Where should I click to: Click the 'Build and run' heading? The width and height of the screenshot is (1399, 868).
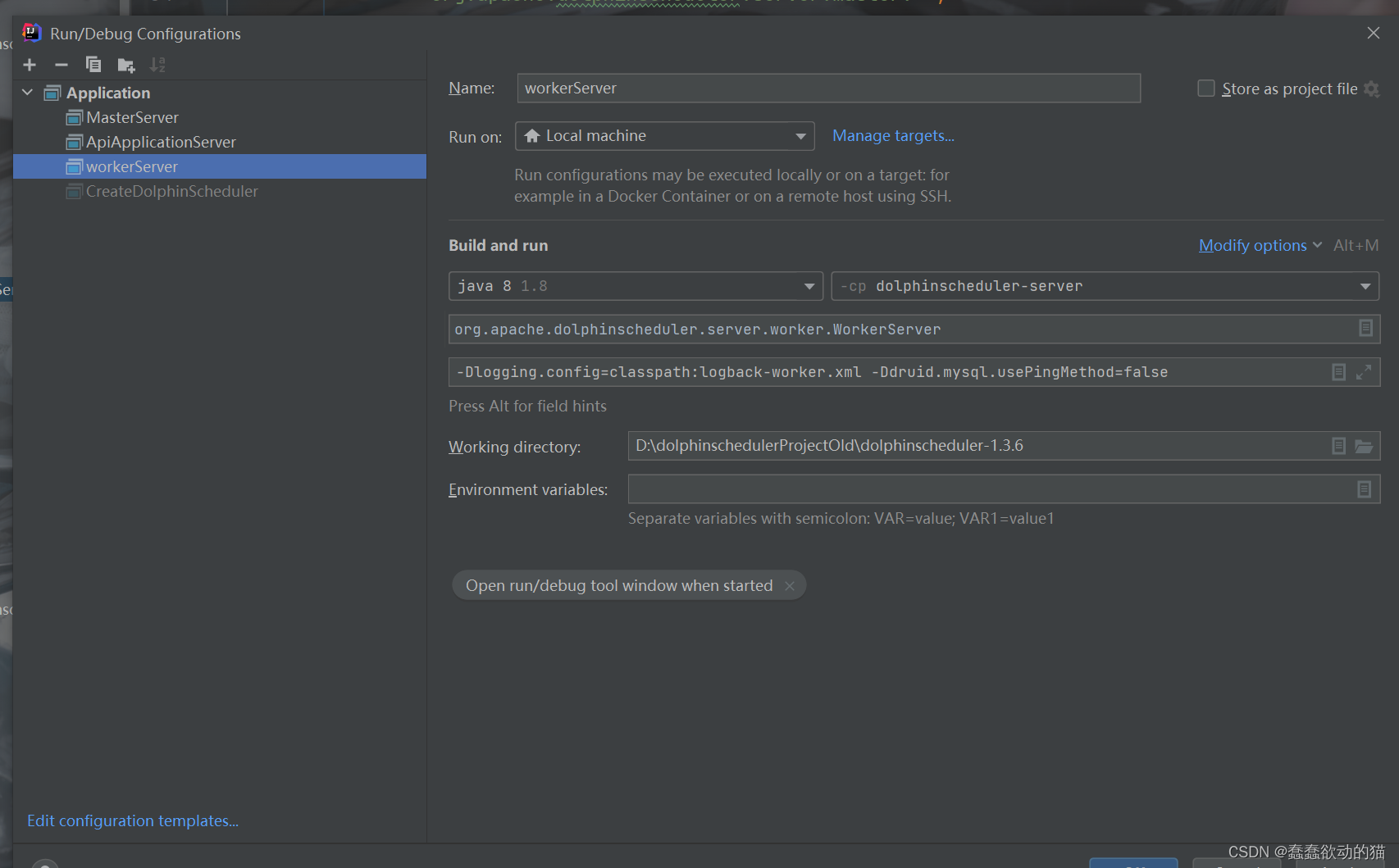coord(498,245)
